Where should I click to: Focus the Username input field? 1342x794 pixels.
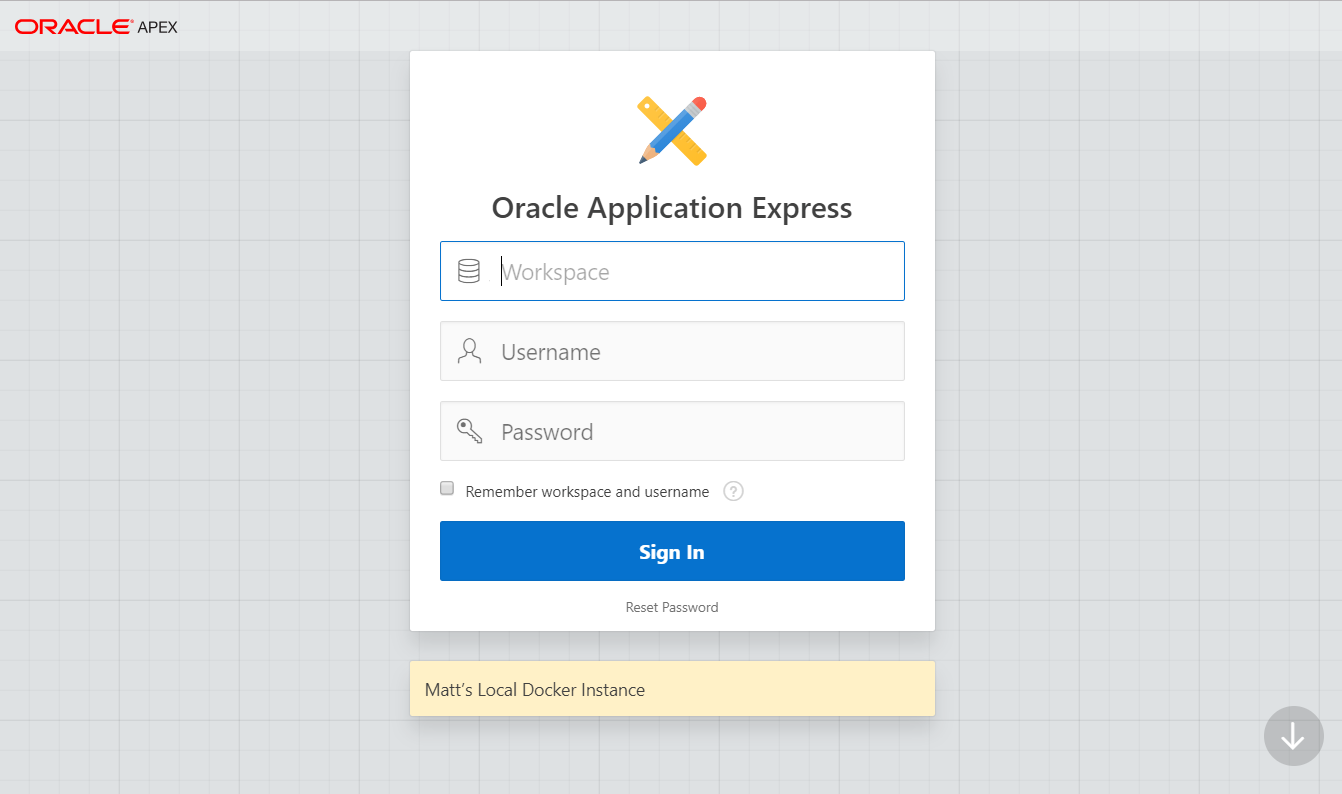[x=672, y=351]
